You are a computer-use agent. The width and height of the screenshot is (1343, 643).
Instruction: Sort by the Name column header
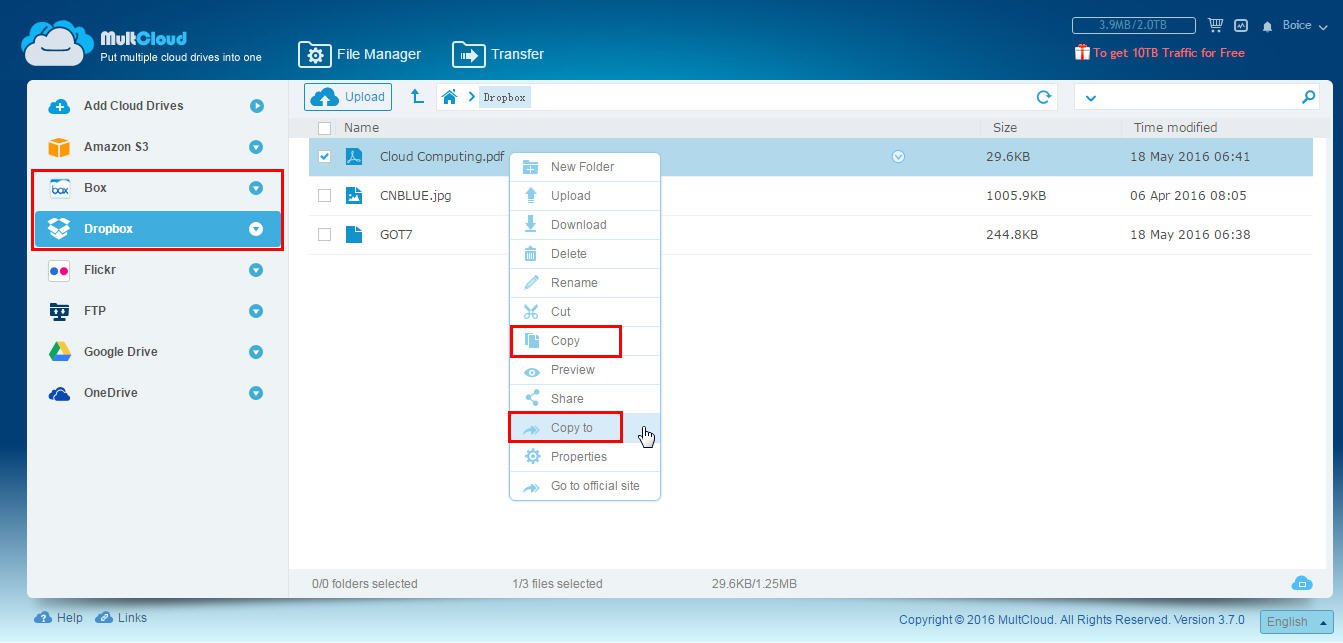click(x=361, y=128)
